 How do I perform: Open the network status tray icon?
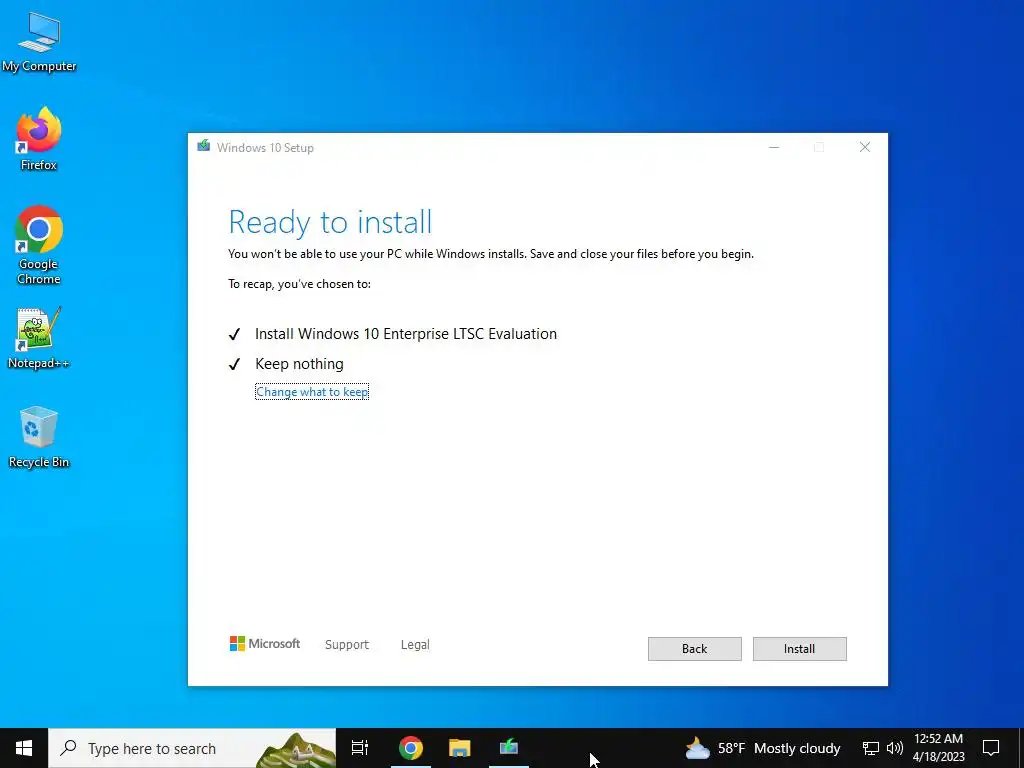[871, 748]
